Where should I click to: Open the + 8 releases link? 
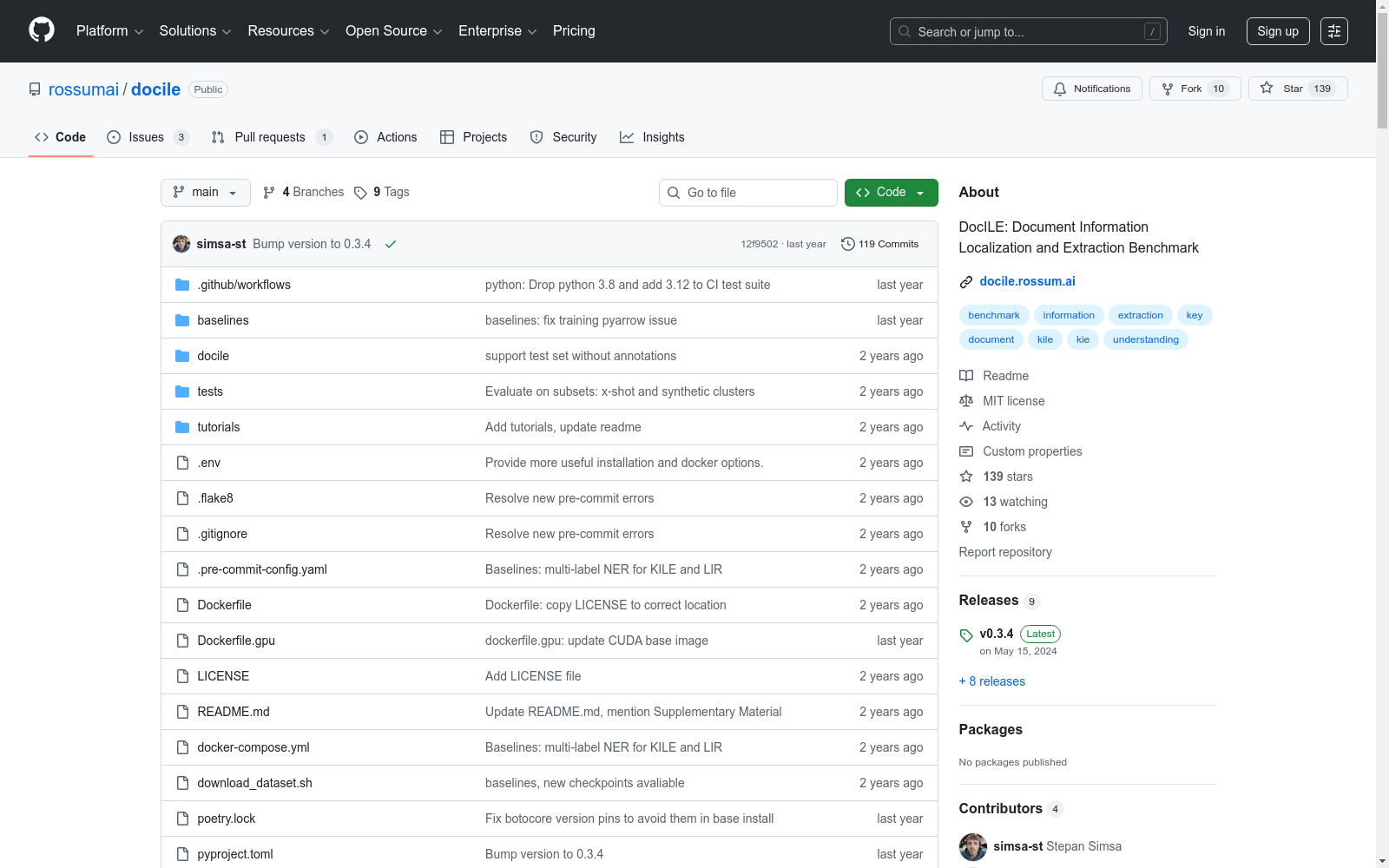[x=992, y=681]
